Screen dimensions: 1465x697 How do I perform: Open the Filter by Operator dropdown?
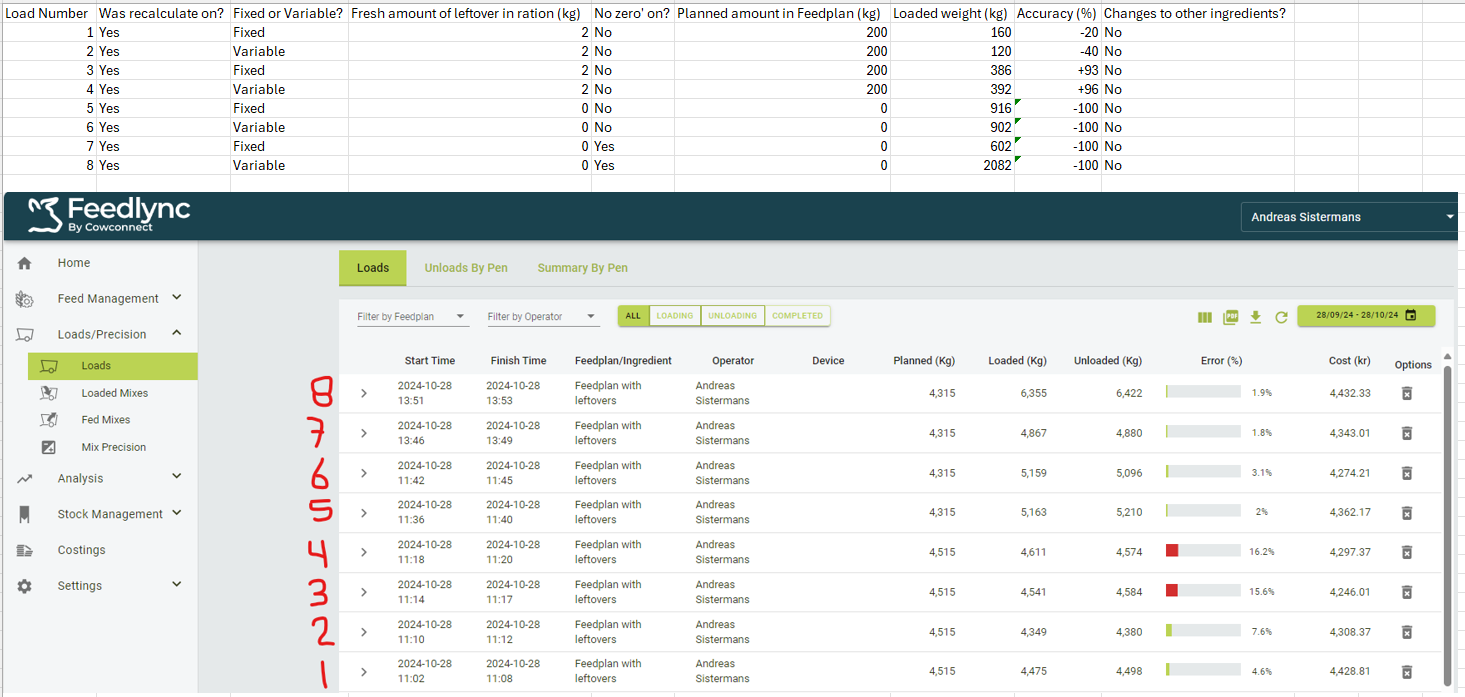point(542,316)
